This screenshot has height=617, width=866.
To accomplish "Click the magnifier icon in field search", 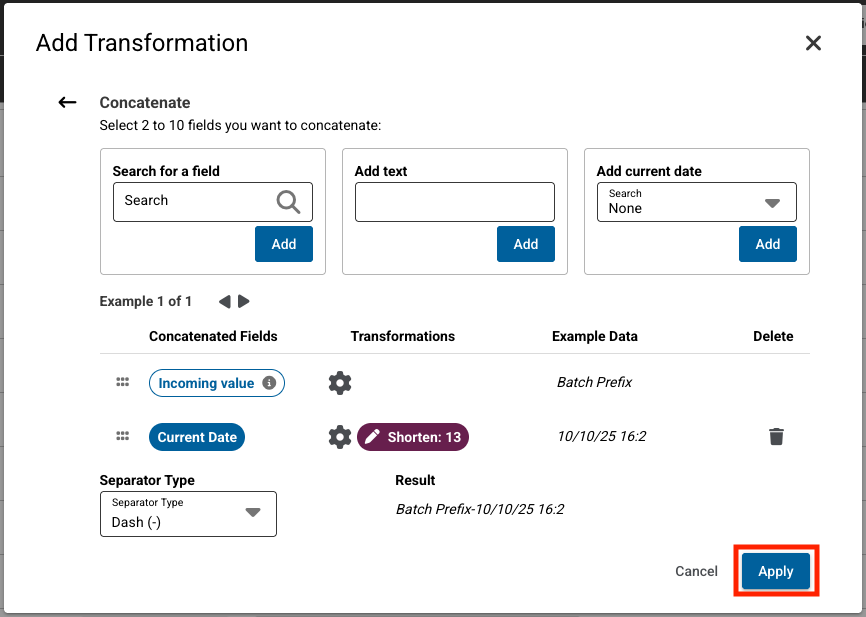I will [x=288, y=202].
